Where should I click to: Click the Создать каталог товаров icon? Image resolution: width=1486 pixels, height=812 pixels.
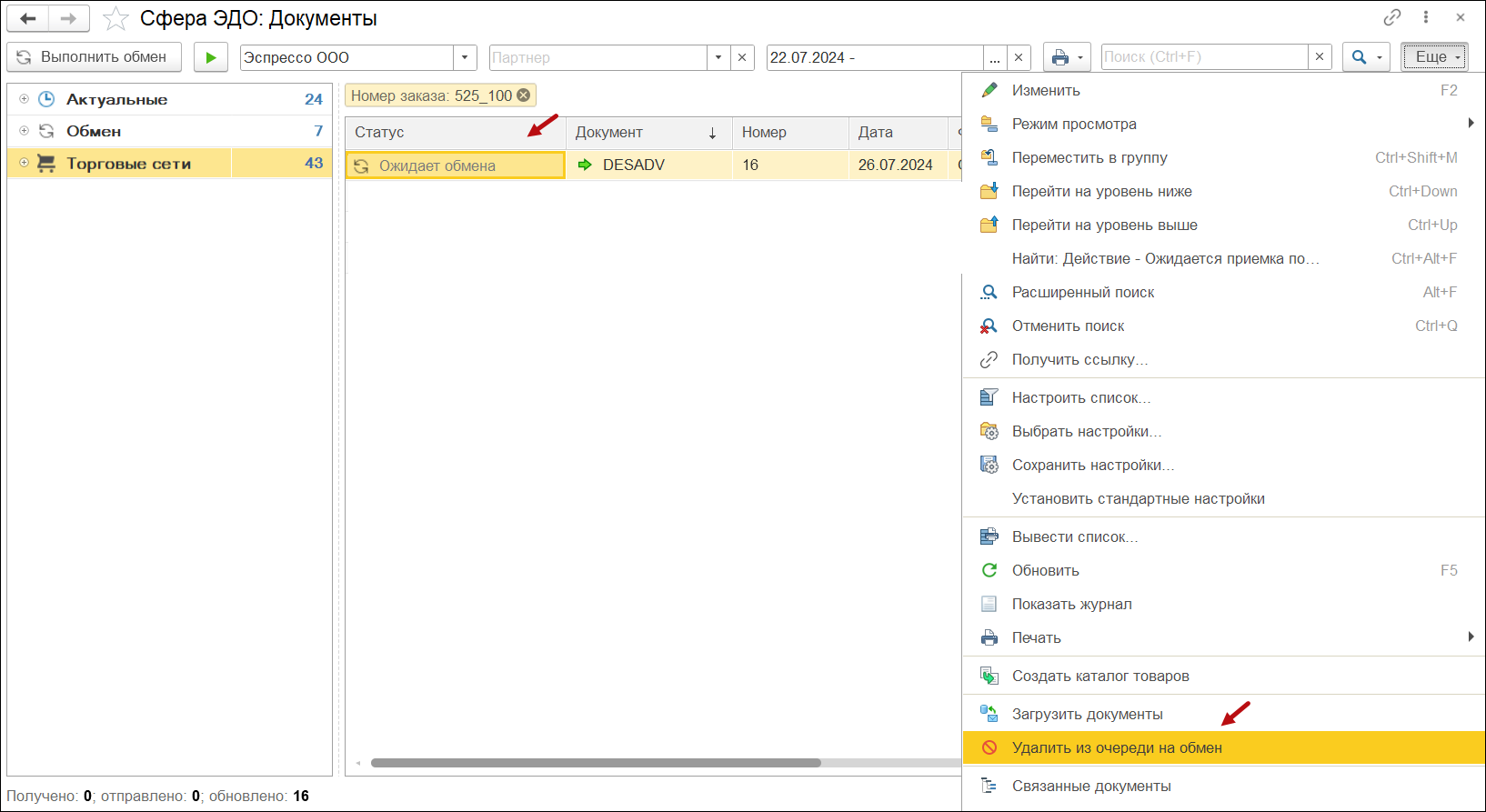[x=989, y=676]
